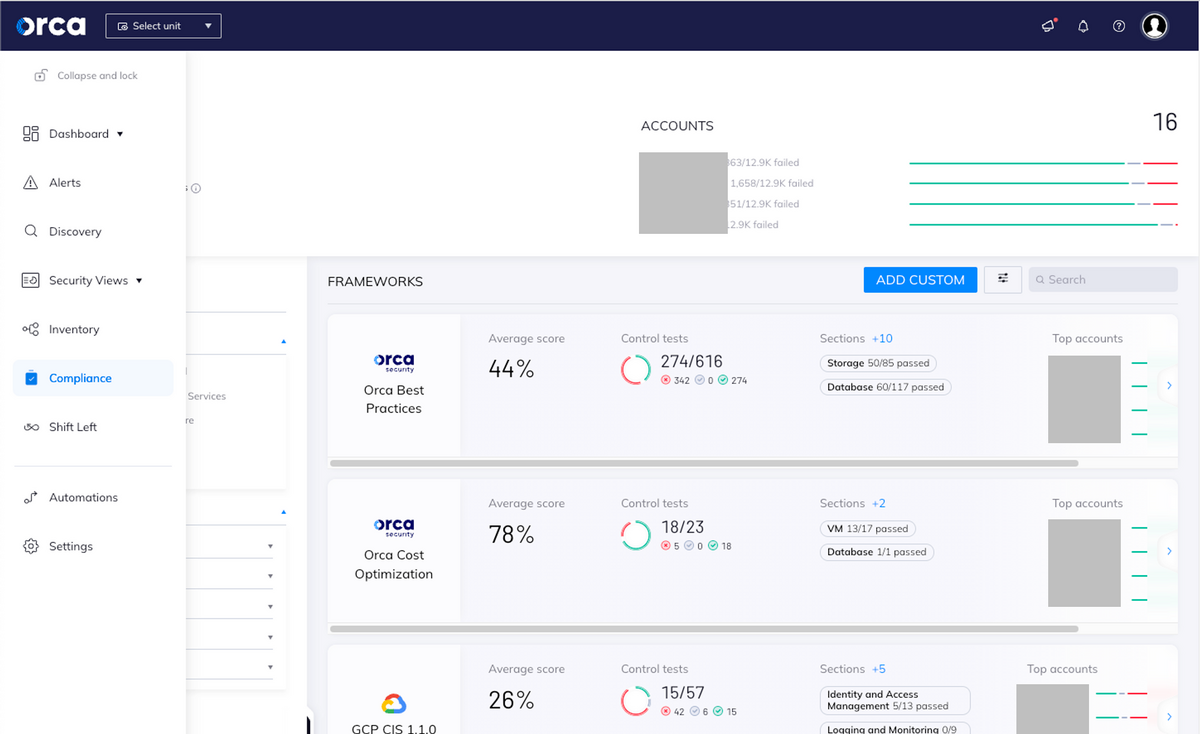Open the Dashboard menu item
This screenshot has width=1200, height=734.
(79, 134)
